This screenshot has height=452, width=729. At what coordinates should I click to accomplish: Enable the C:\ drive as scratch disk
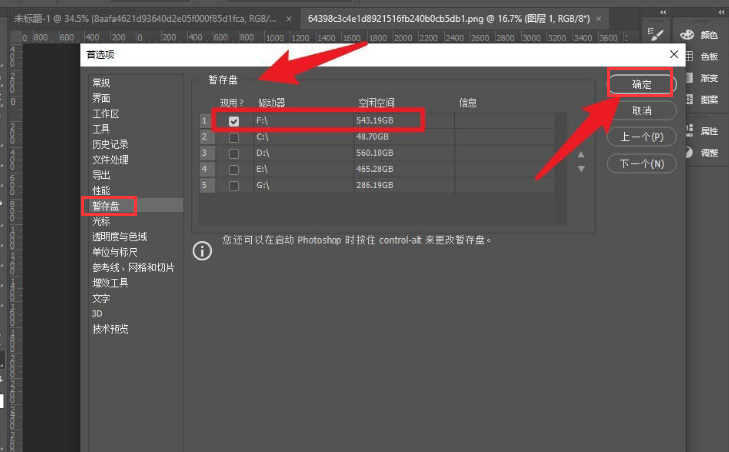(x=234, y=137)
